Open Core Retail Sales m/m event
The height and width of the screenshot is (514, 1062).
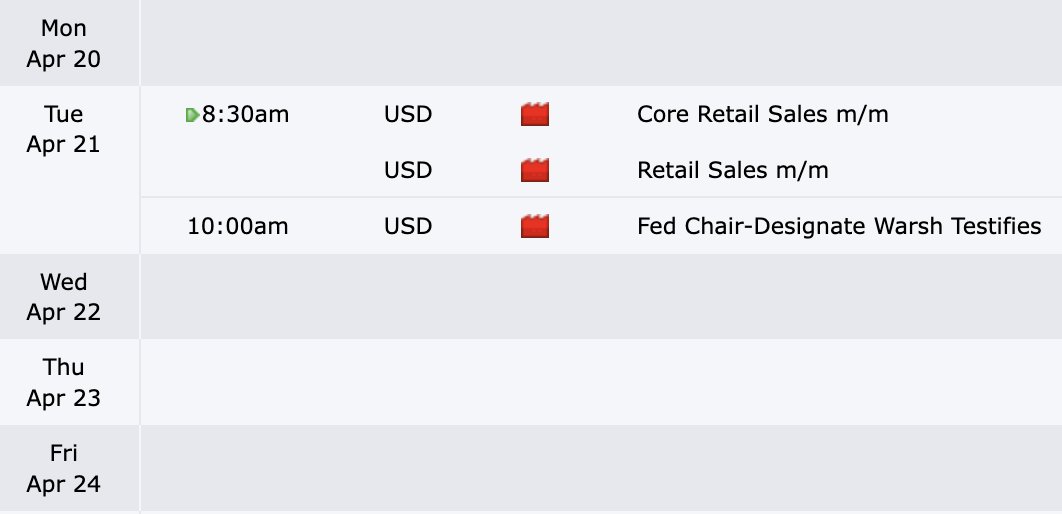pyautogui.click(x=763, y=114)
